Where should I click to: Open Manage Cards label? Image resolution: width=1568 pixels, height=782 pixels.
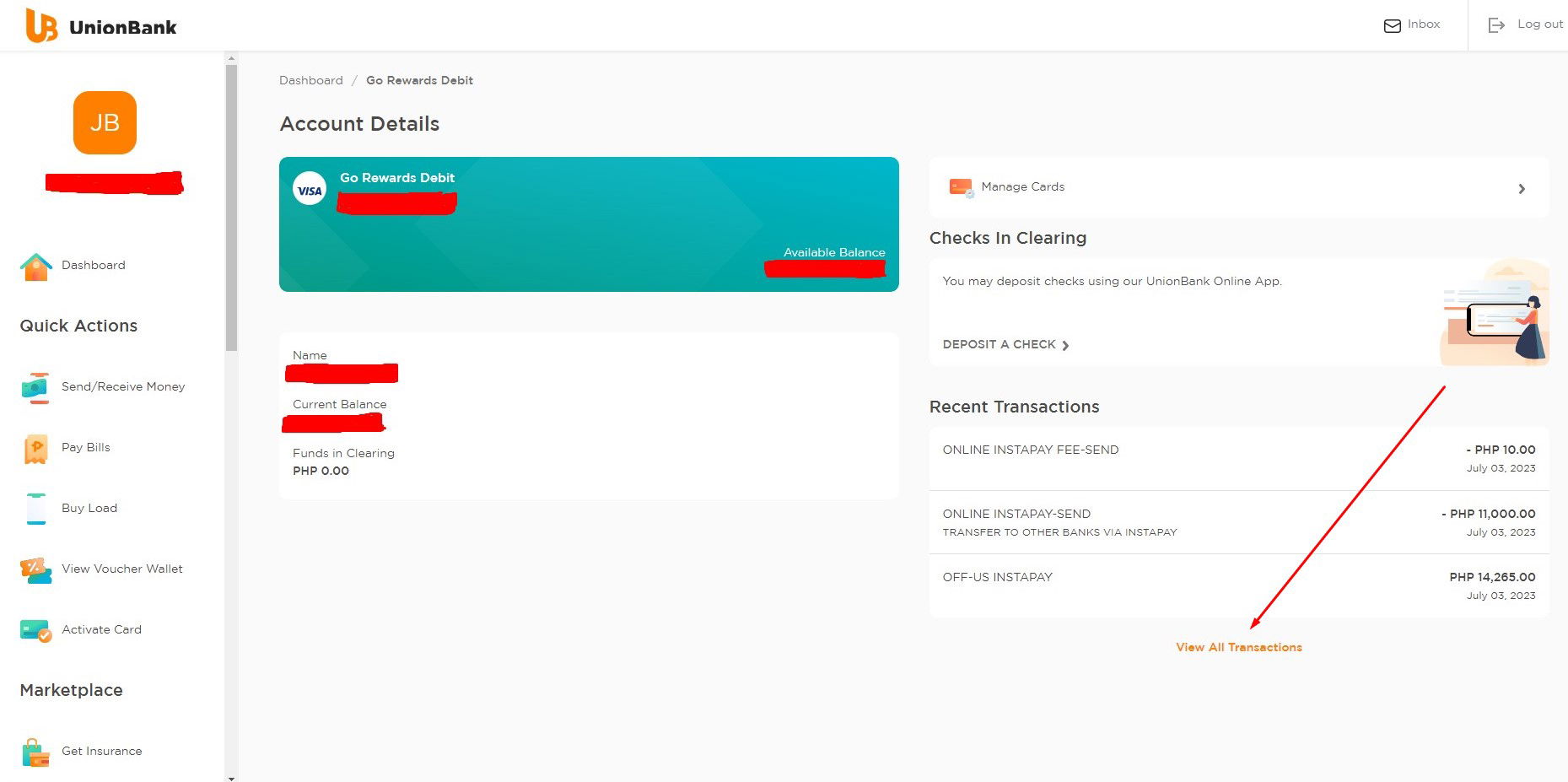coord(1022,186)
